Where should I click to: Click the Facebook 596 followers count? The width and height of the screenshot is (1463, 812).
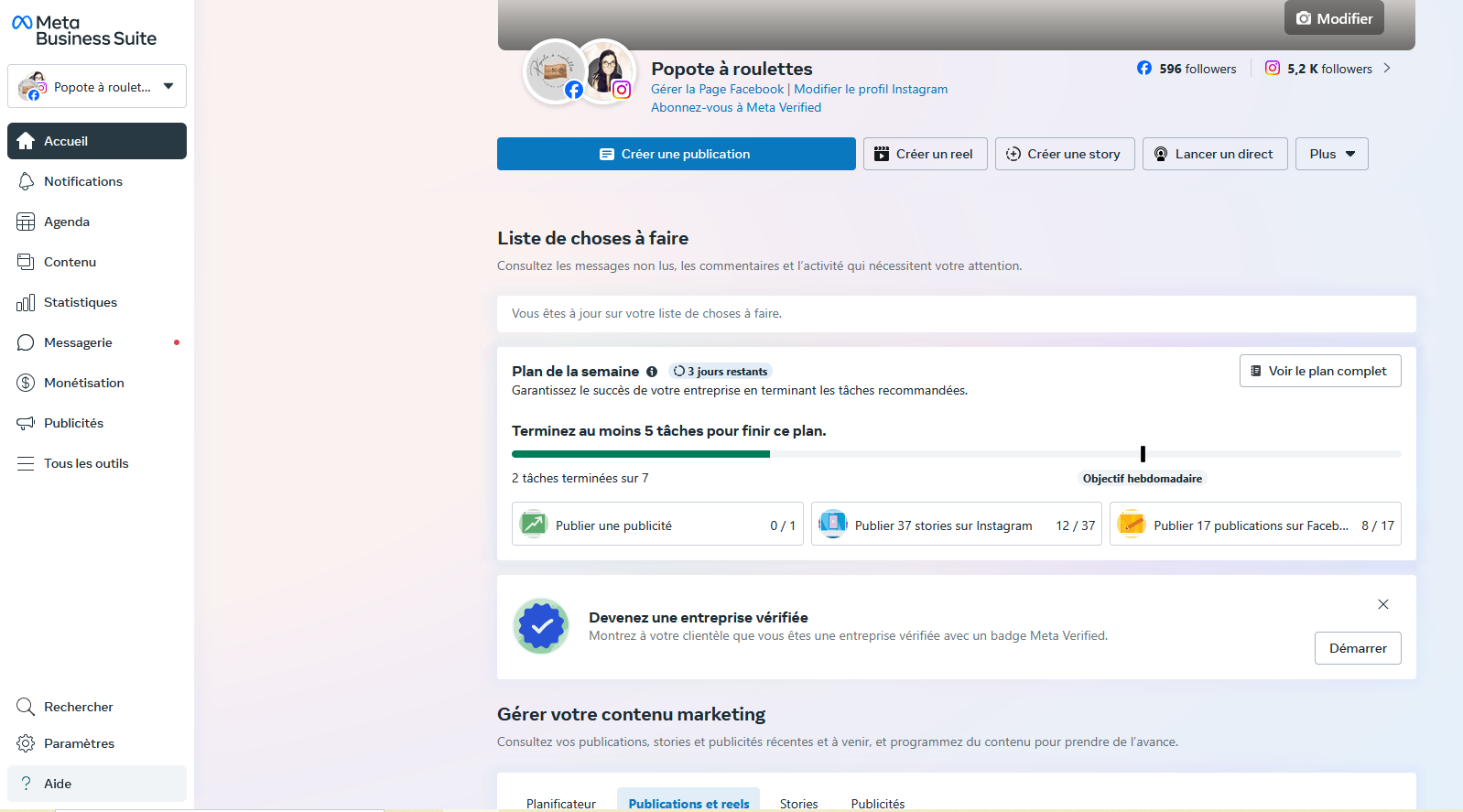click(1187, 69)
